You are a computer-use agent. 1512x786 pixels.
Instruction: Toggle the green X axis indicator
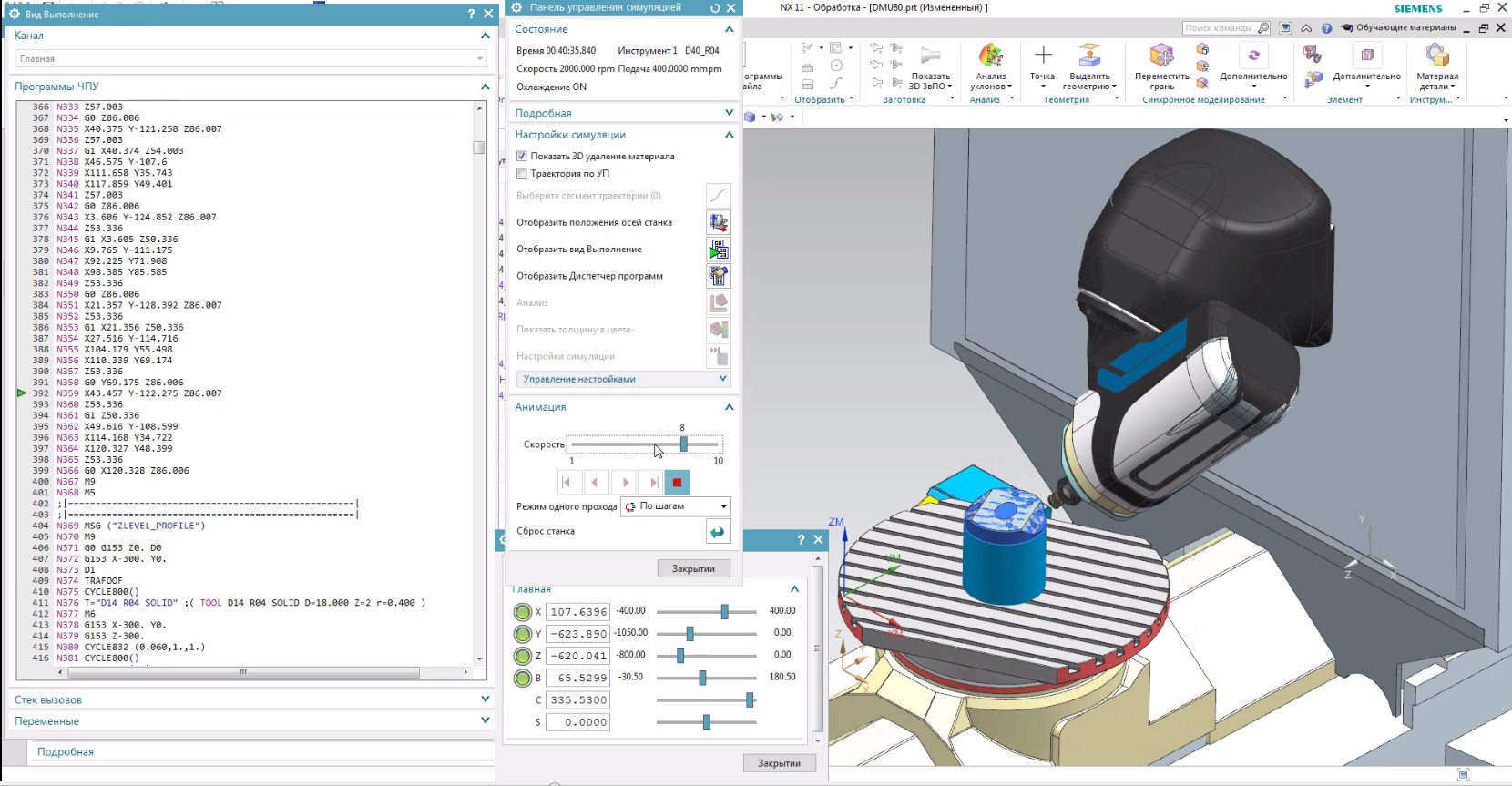point(522,612)
